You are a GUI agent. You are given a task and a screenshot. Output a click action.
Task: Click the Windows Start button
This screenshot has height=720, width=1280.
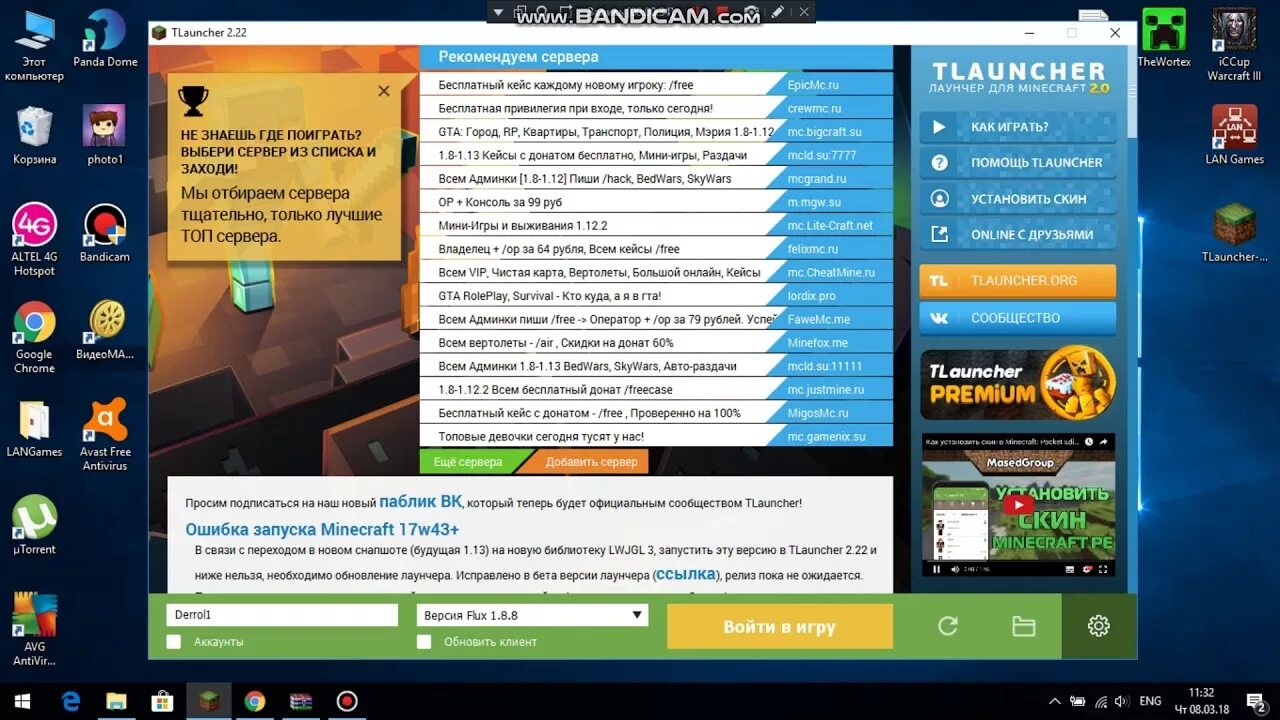click(22, 701)
